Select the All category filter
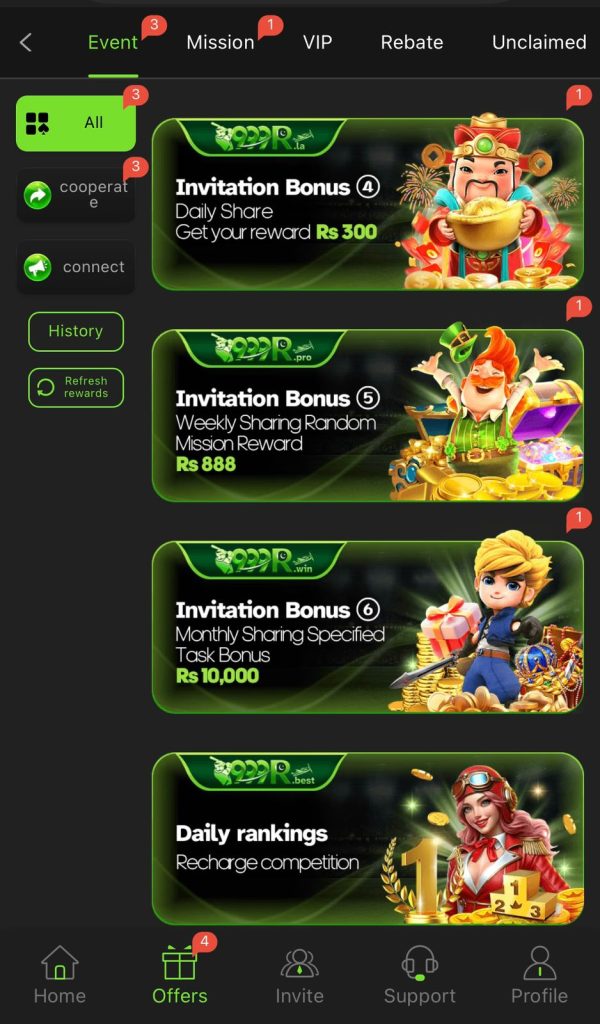Viewport: 600px width, 1024px height. 76,123
